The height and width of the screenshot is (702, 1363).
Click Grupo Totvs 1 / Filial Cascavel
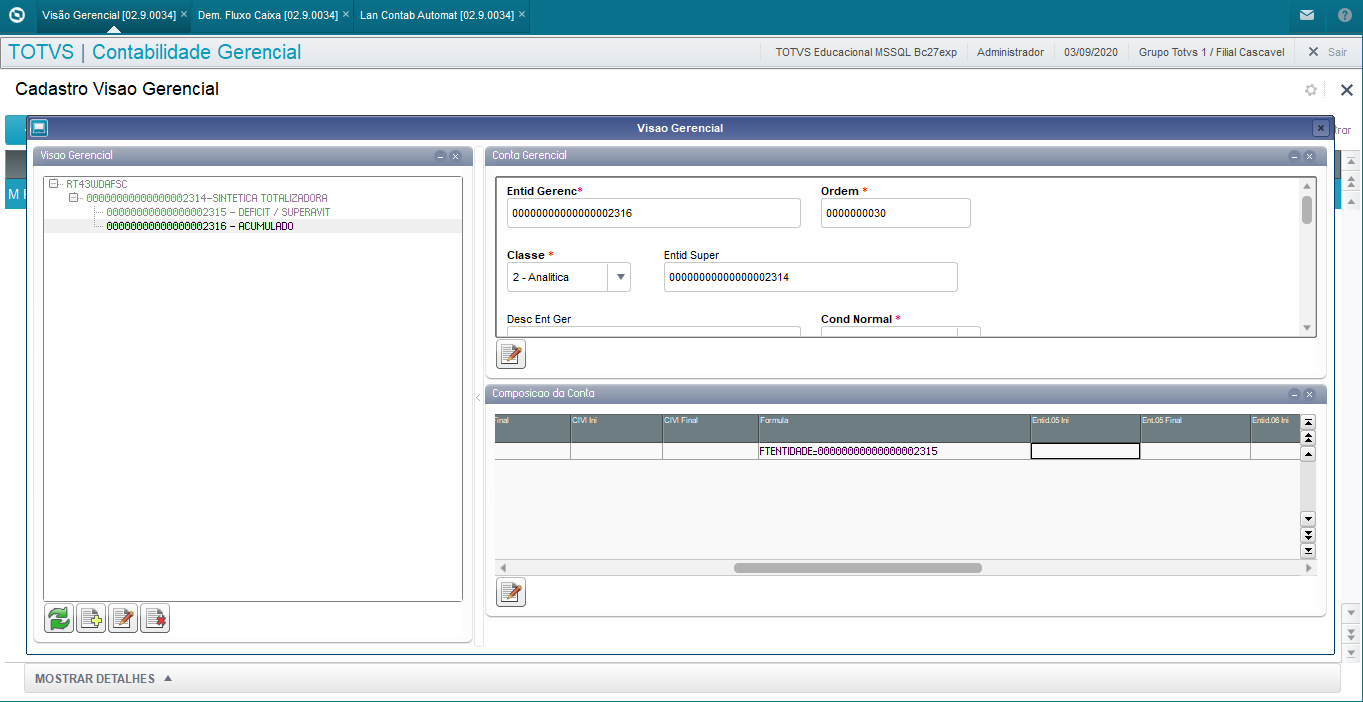[1212, 52]
